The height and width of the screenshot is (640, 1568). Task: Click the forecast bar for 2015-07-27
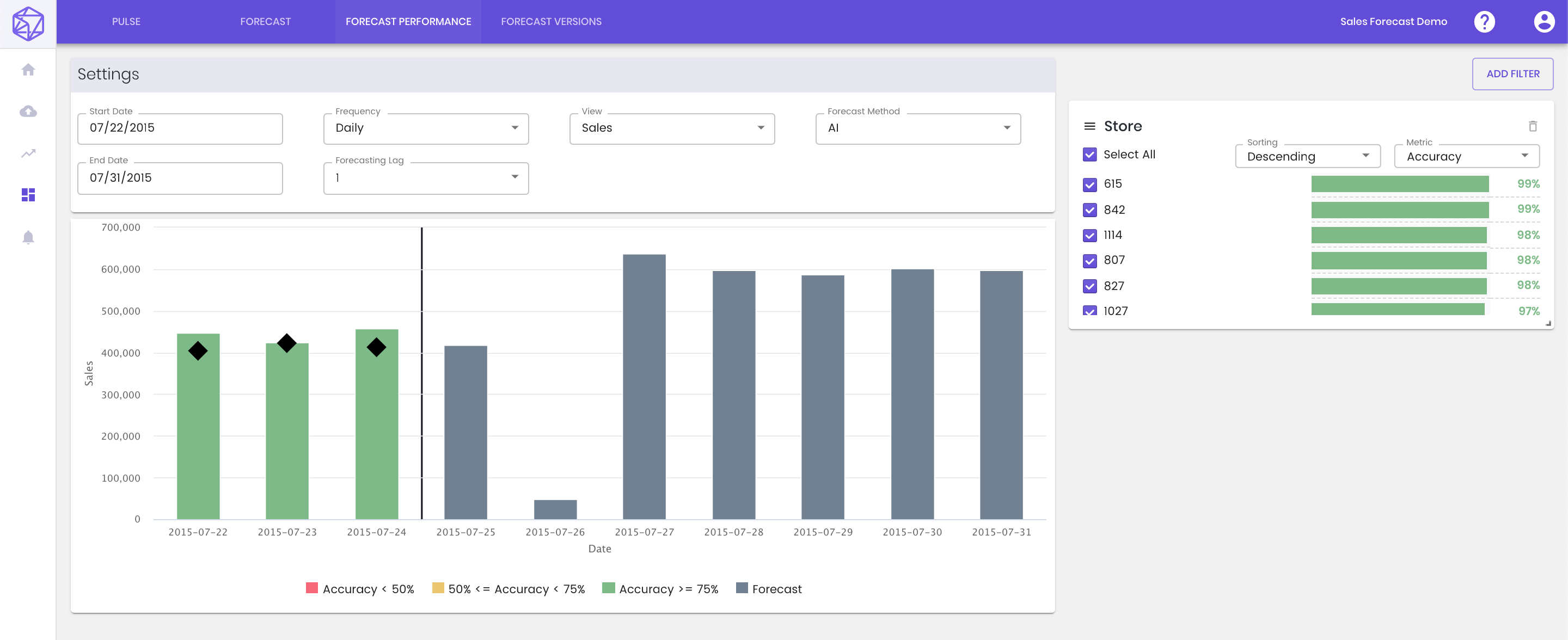pos(644,386)
